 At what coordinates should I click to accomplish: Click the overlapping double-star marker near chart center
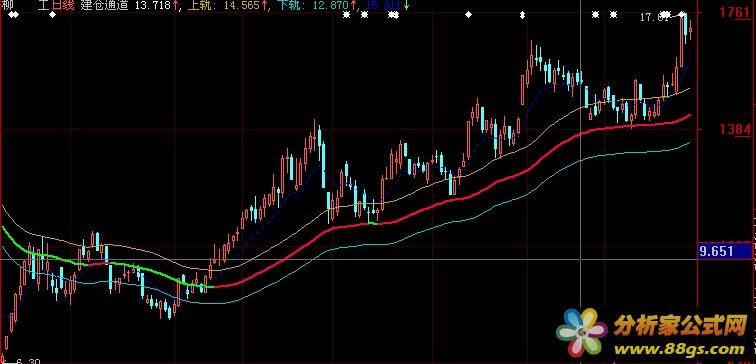394,15
